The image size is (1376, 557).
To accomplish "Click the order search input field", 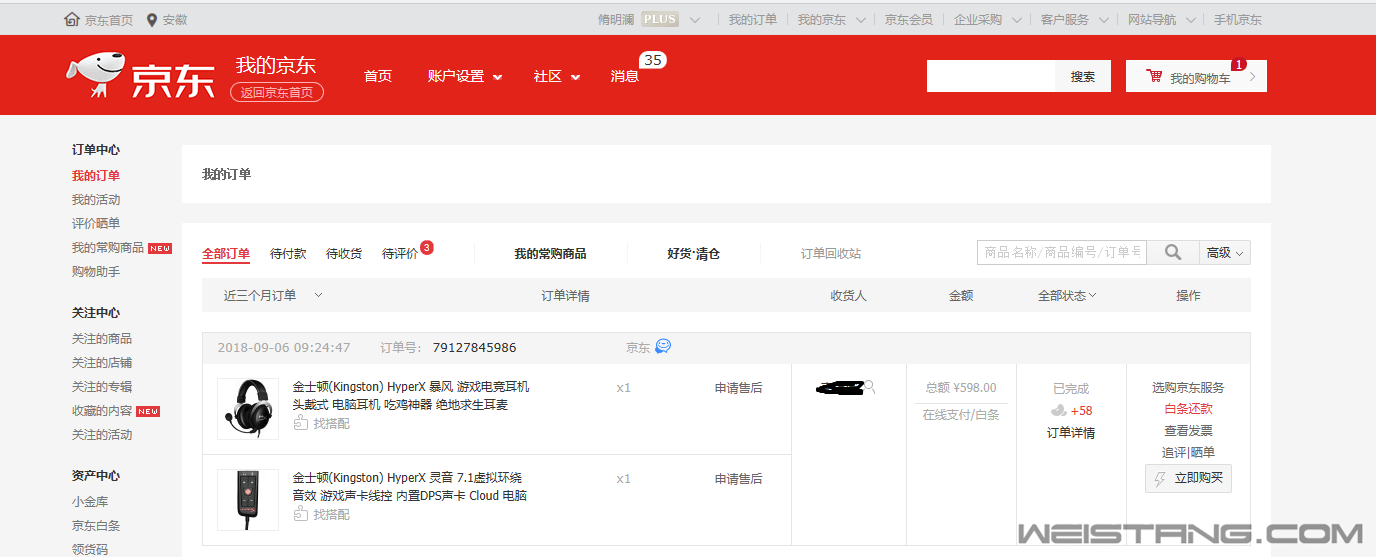I will pos(1062,253).
